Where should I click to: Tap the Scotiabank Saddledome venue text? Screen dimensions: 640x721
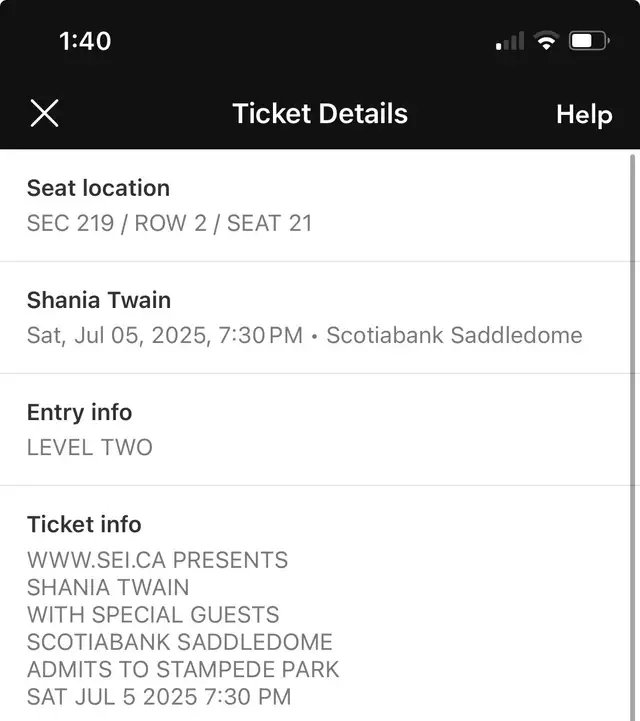454,335
